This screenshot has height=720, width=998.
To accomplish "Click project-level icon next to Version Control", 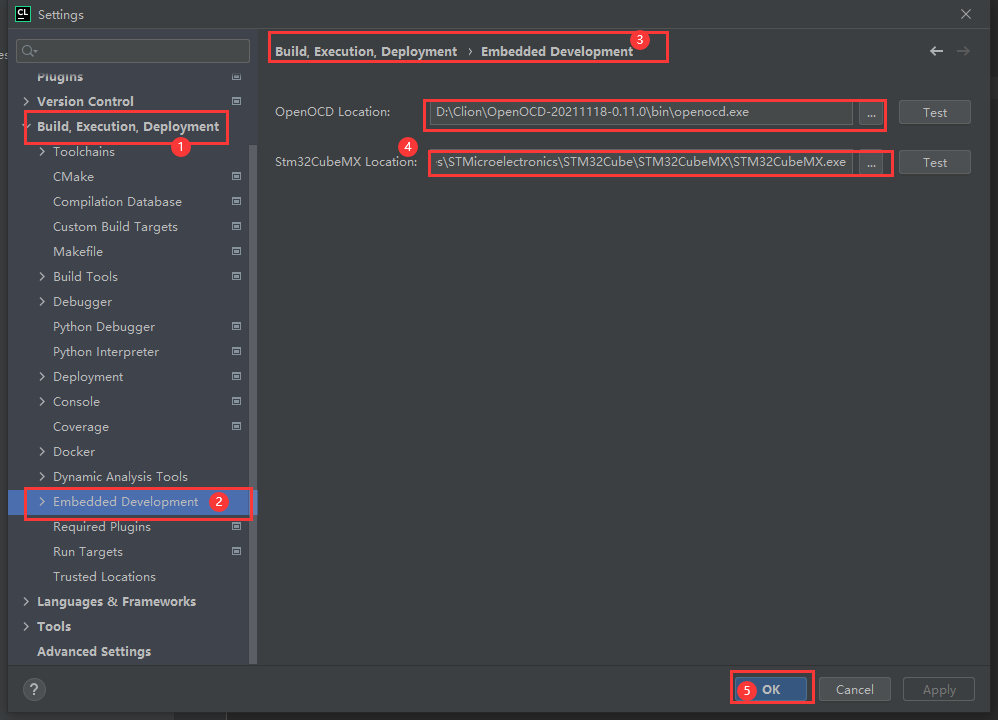I will pos(236,101).
